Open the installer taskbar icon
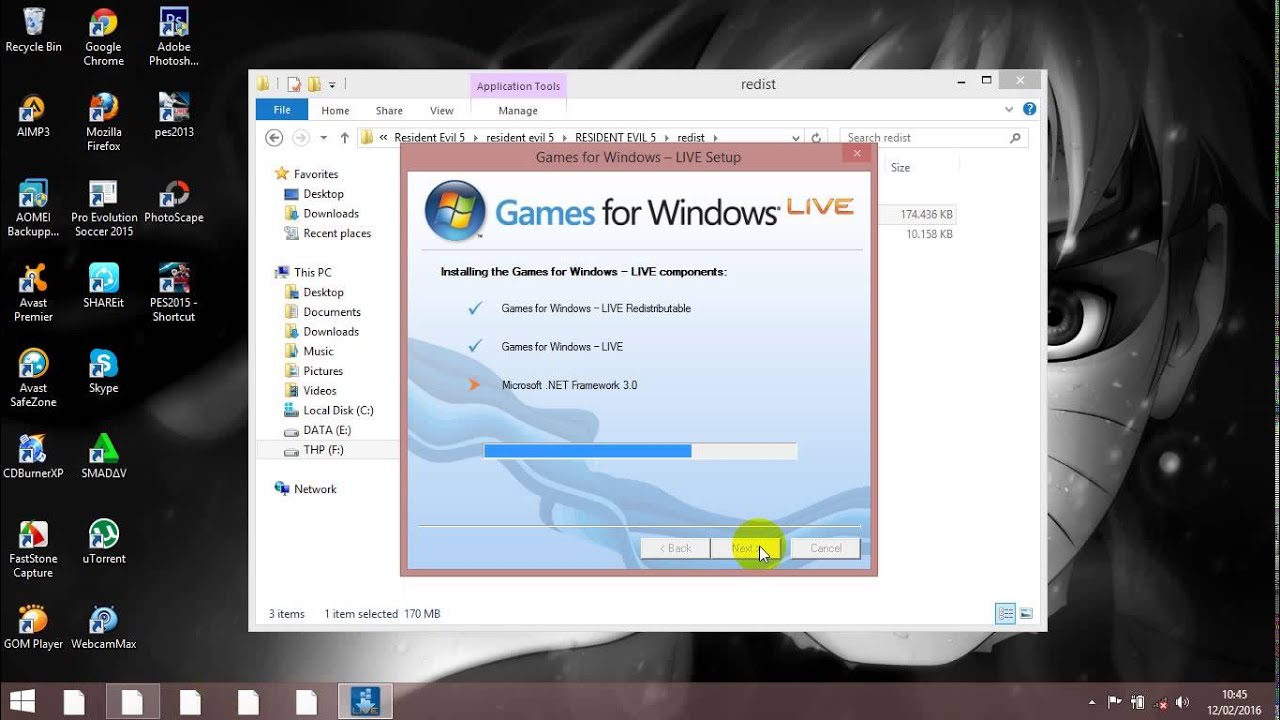The image size is (1280, 720). coord(365,701)
